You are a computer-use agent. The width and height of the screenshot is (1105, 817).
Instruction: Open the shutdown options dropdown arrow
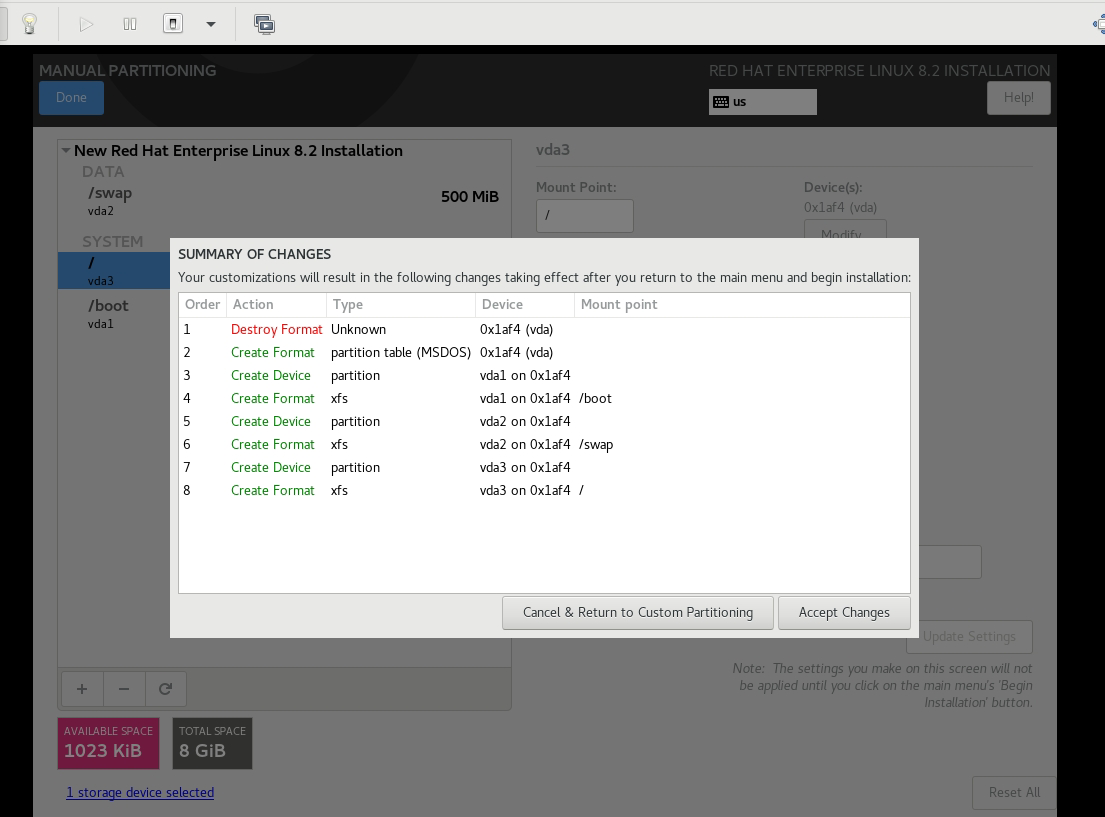click(x=211, y=25)
